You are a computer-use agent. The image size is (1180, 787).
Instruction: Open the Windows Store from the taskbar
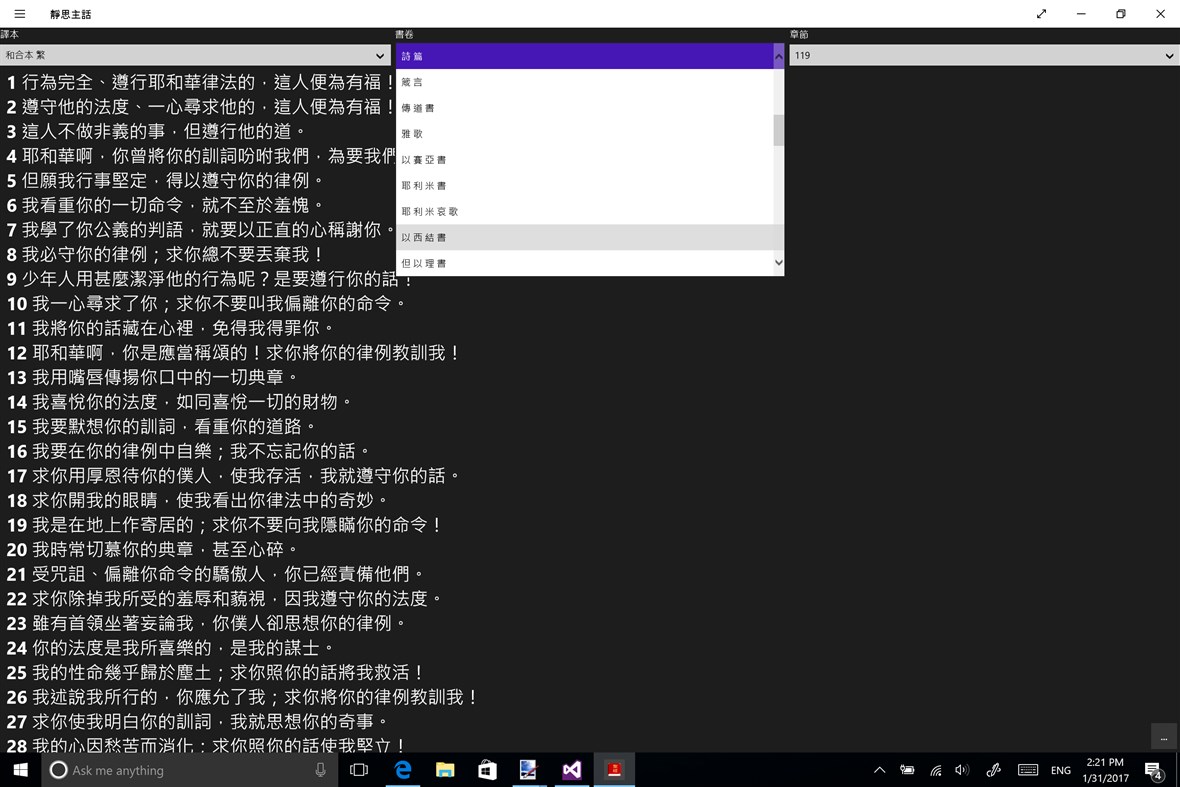point(487,770)
